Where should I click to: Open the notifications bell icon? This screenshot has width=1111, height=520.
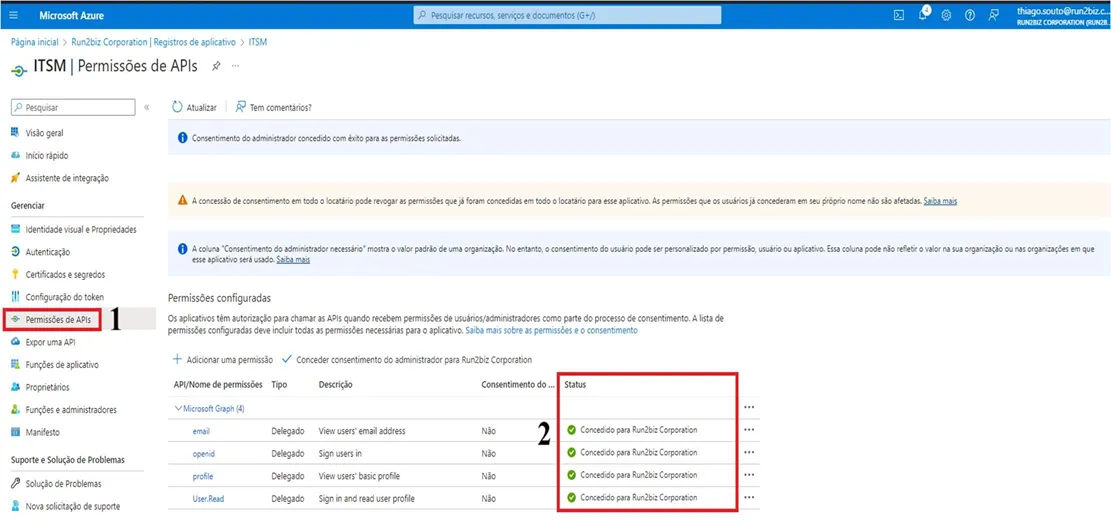coord(923,15)
